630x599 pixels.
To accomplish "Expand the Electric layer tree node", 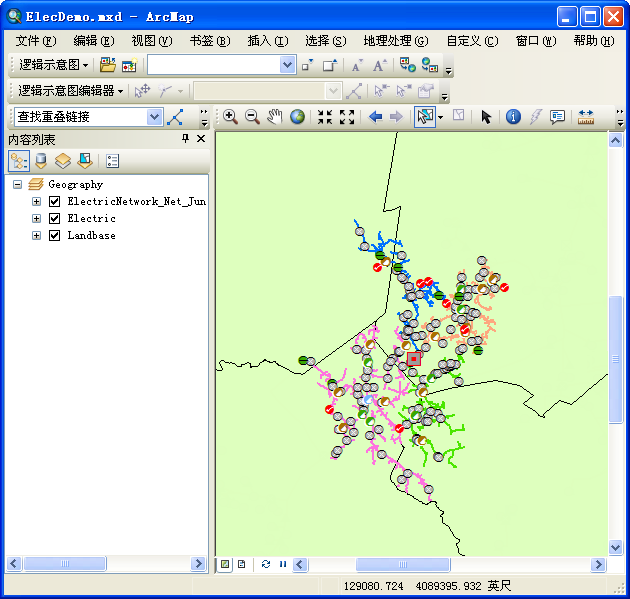I will pos(37,219).
